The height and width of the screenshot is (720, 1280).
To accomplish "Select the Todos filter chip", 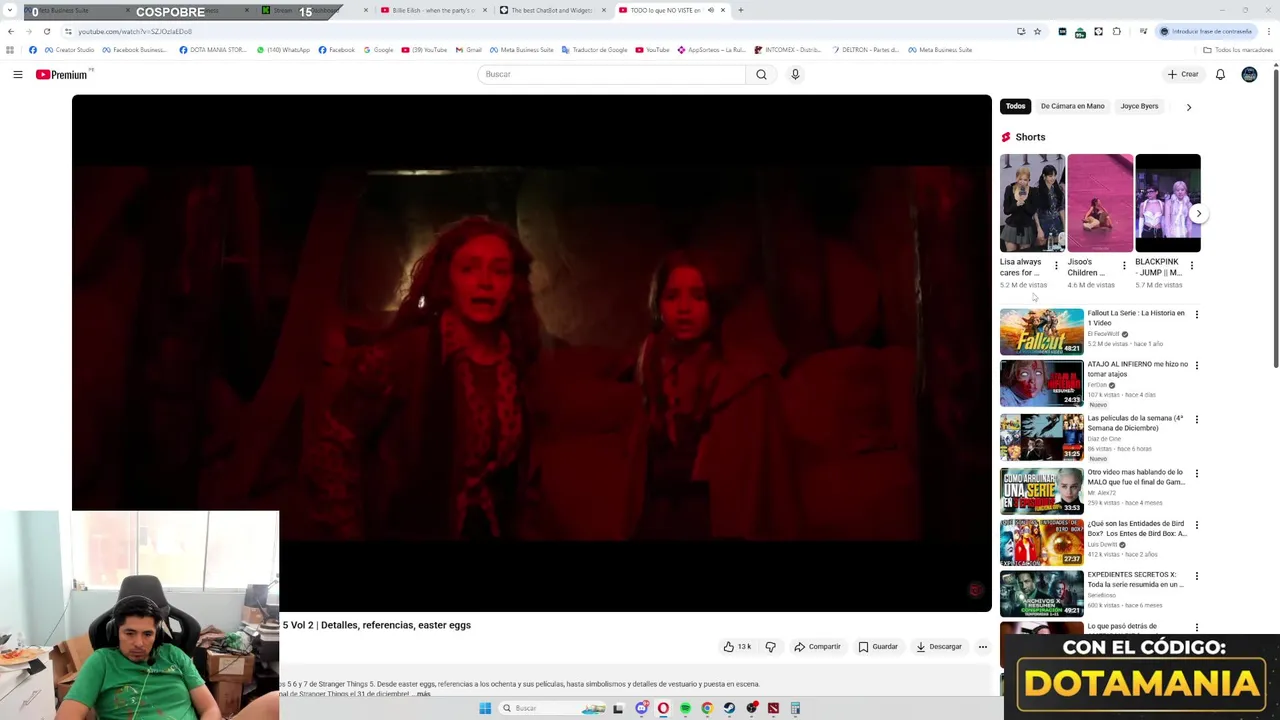I will [x=1015, y=106].
